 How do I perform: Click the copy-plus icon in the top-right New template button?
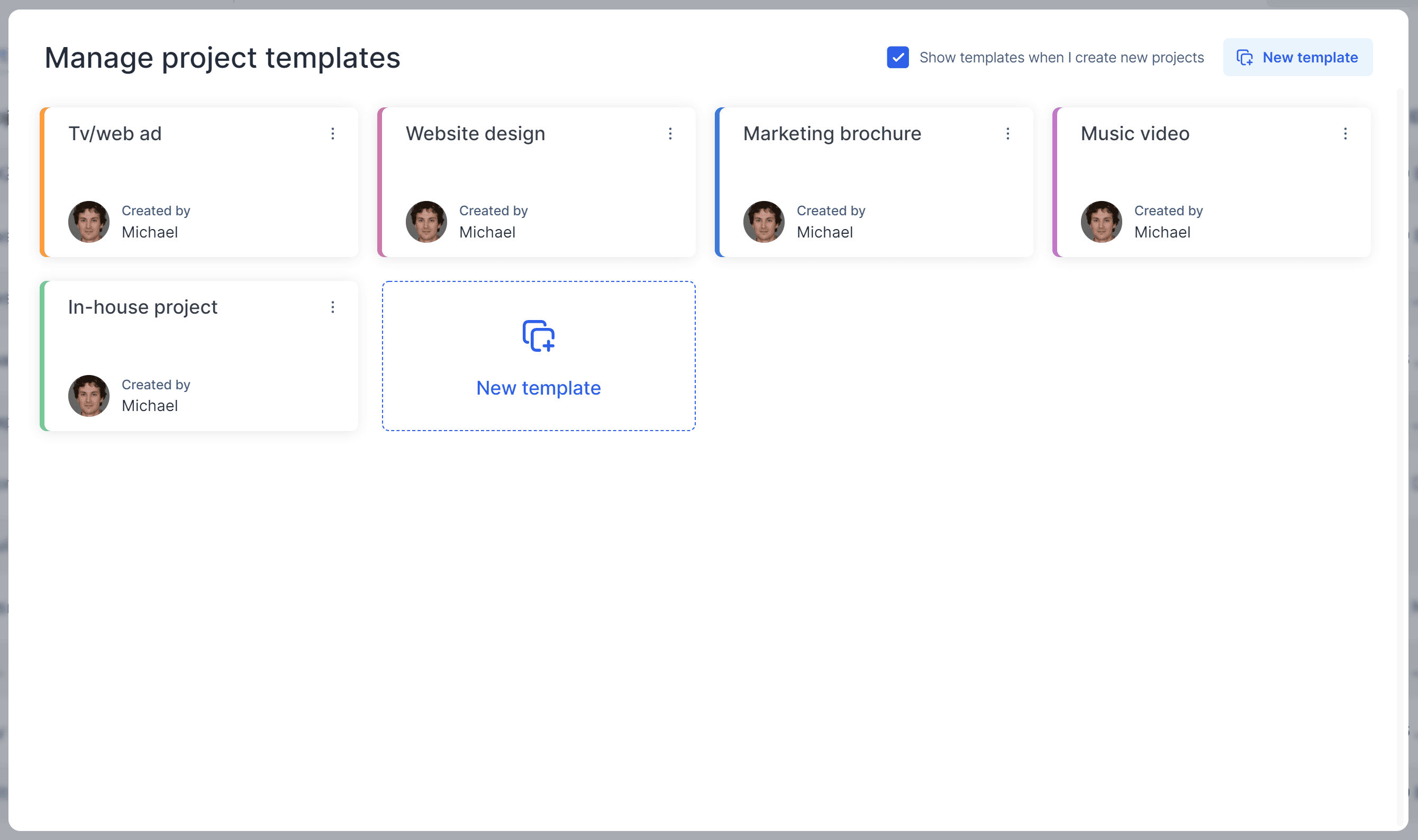[1245, 57]
